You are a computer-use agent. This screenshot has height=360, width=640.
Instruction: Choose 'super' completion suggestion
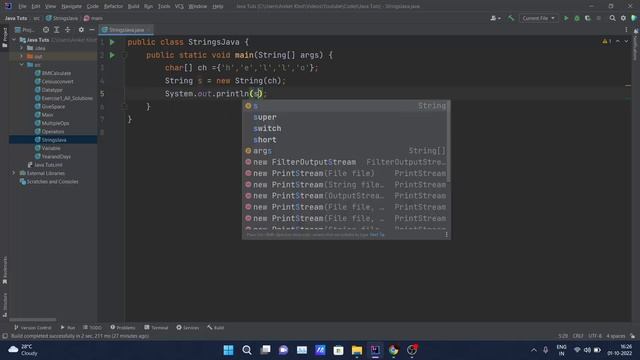click(345, 117)
